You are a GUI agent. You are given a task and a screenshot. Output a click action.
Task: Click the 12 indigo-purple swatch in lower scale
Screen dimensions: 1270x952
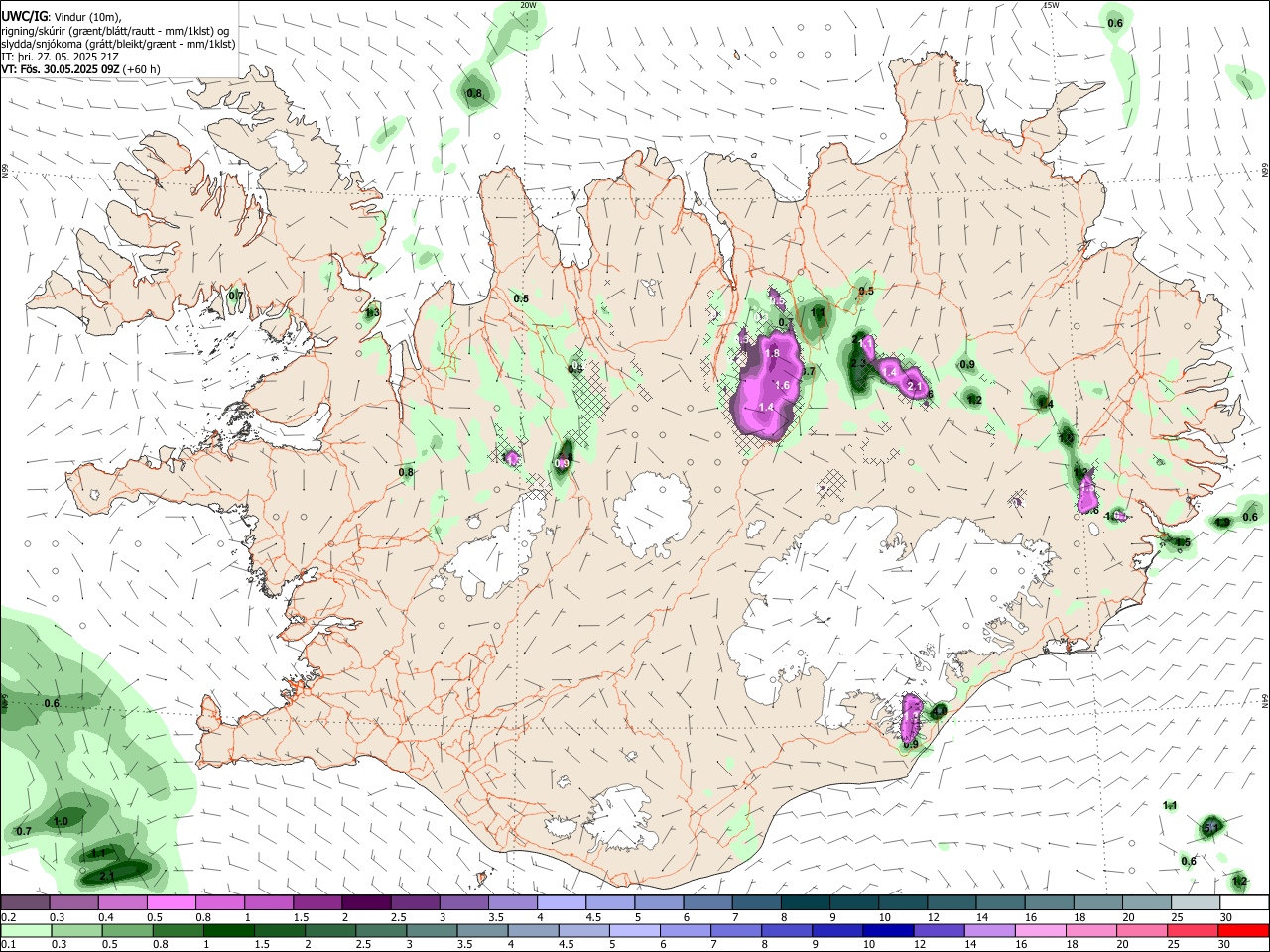[x=941, y=930]
